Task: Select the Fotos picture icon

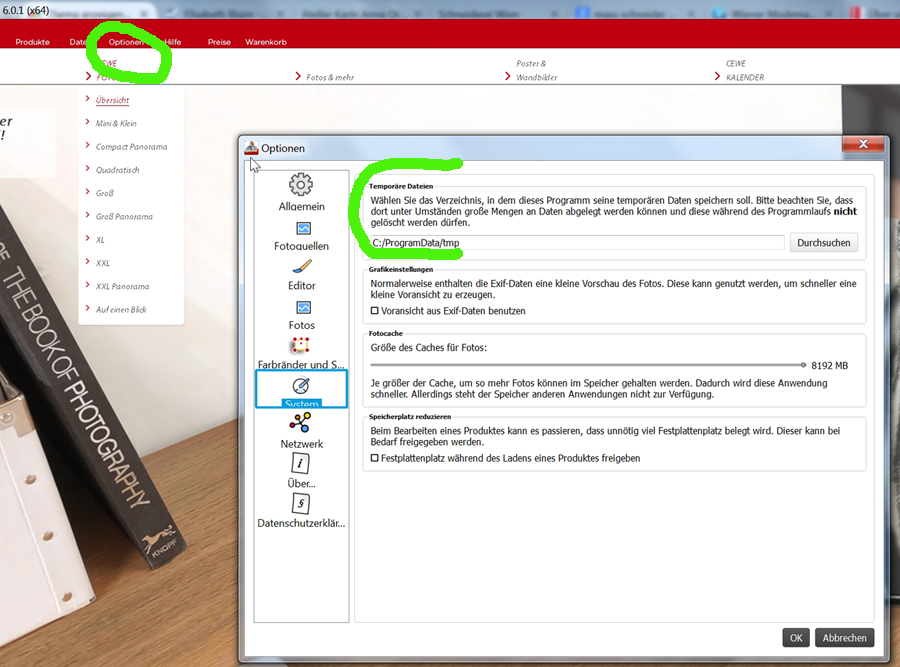Action: [303, 308]
